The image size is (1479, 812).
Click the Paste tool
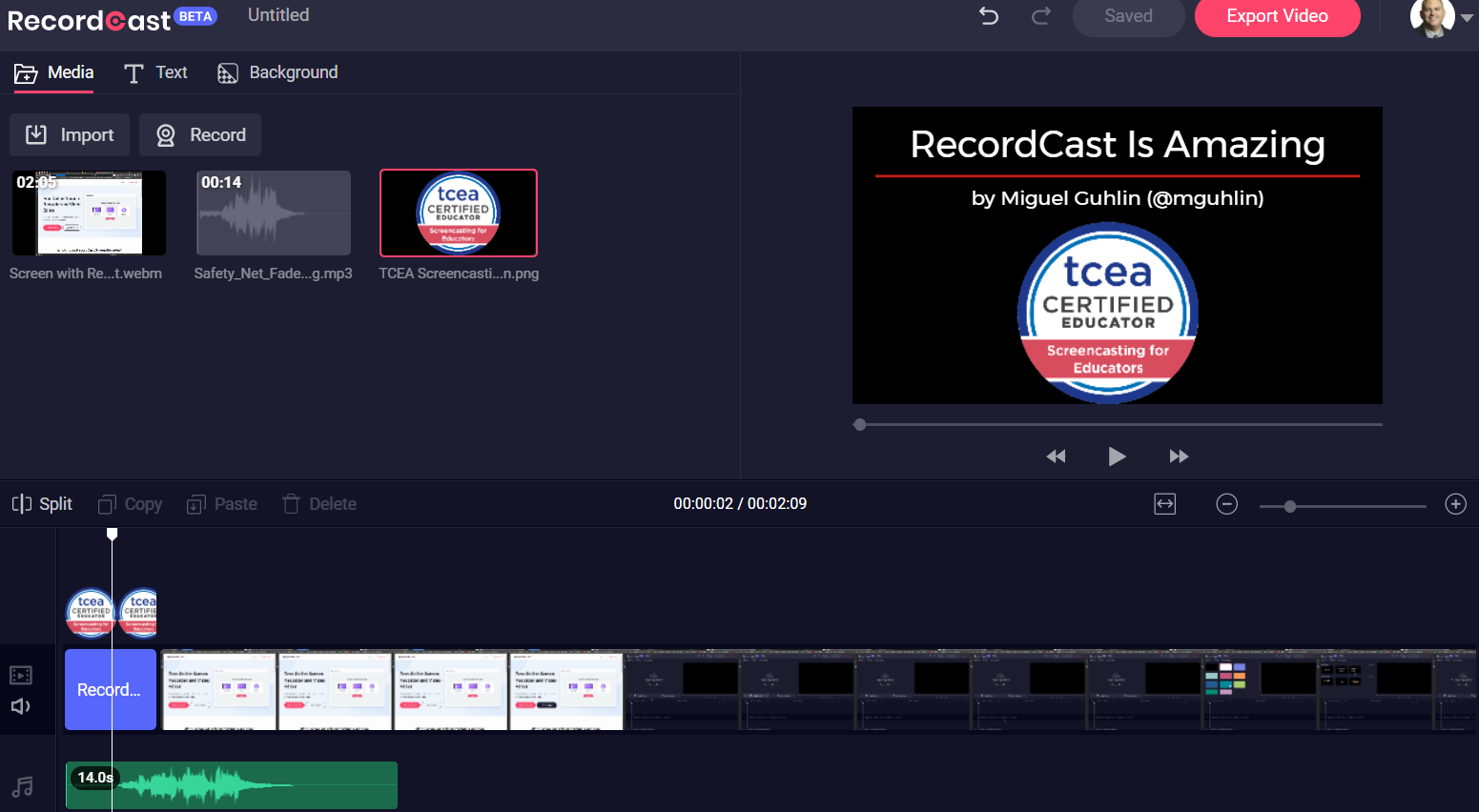point(222,504)
